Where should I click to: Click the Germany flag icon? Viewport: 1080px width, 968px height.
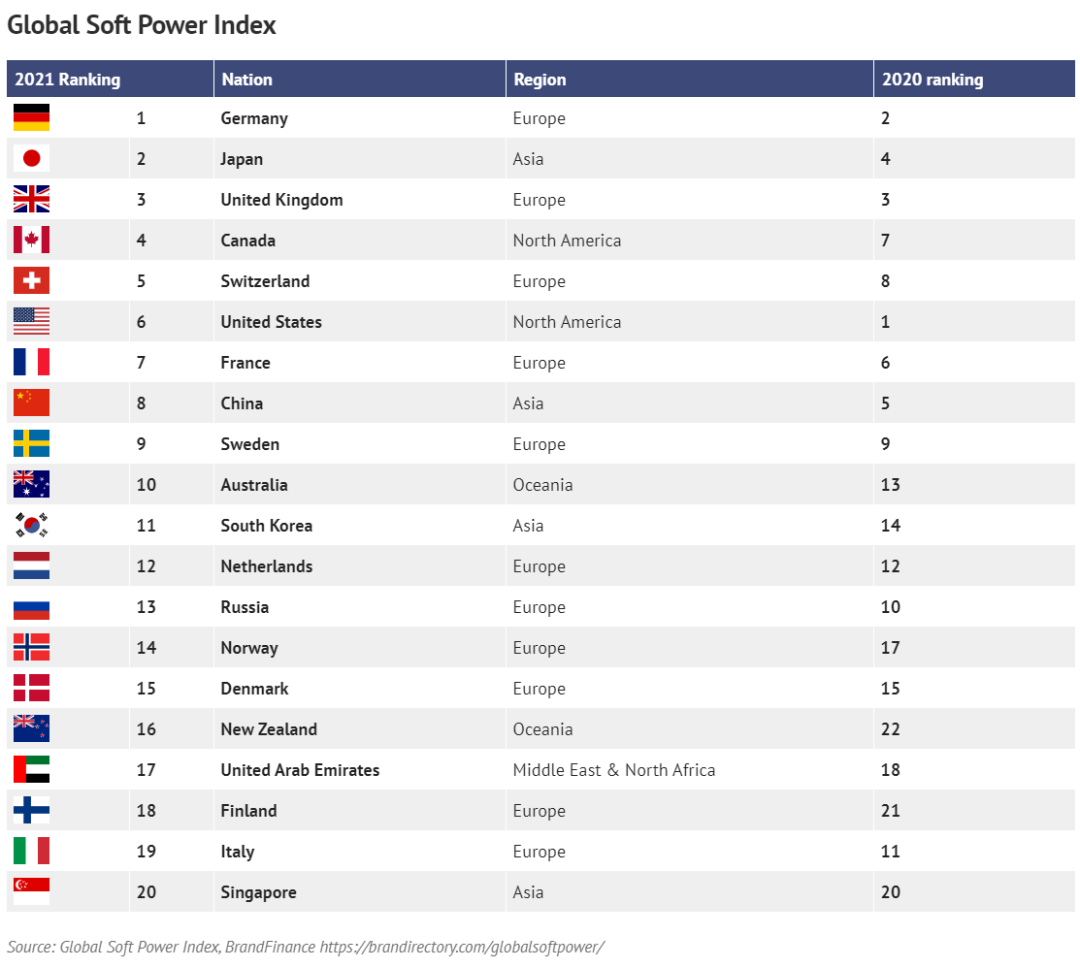pyautogui.click(x=32, y=118)
